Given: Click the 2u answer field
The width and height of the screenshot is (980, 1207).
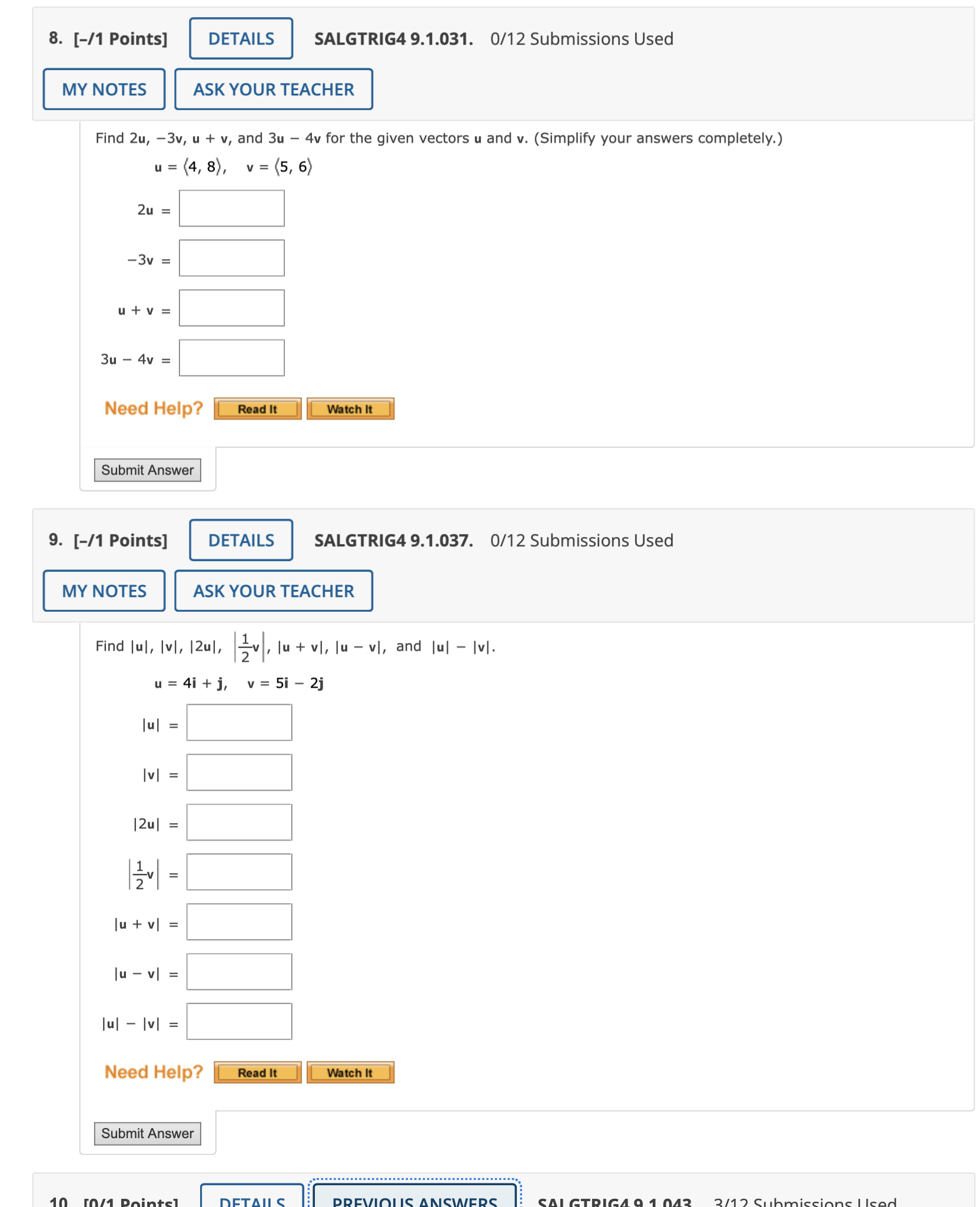Looking at the screenshot, I should coord(232,208).
